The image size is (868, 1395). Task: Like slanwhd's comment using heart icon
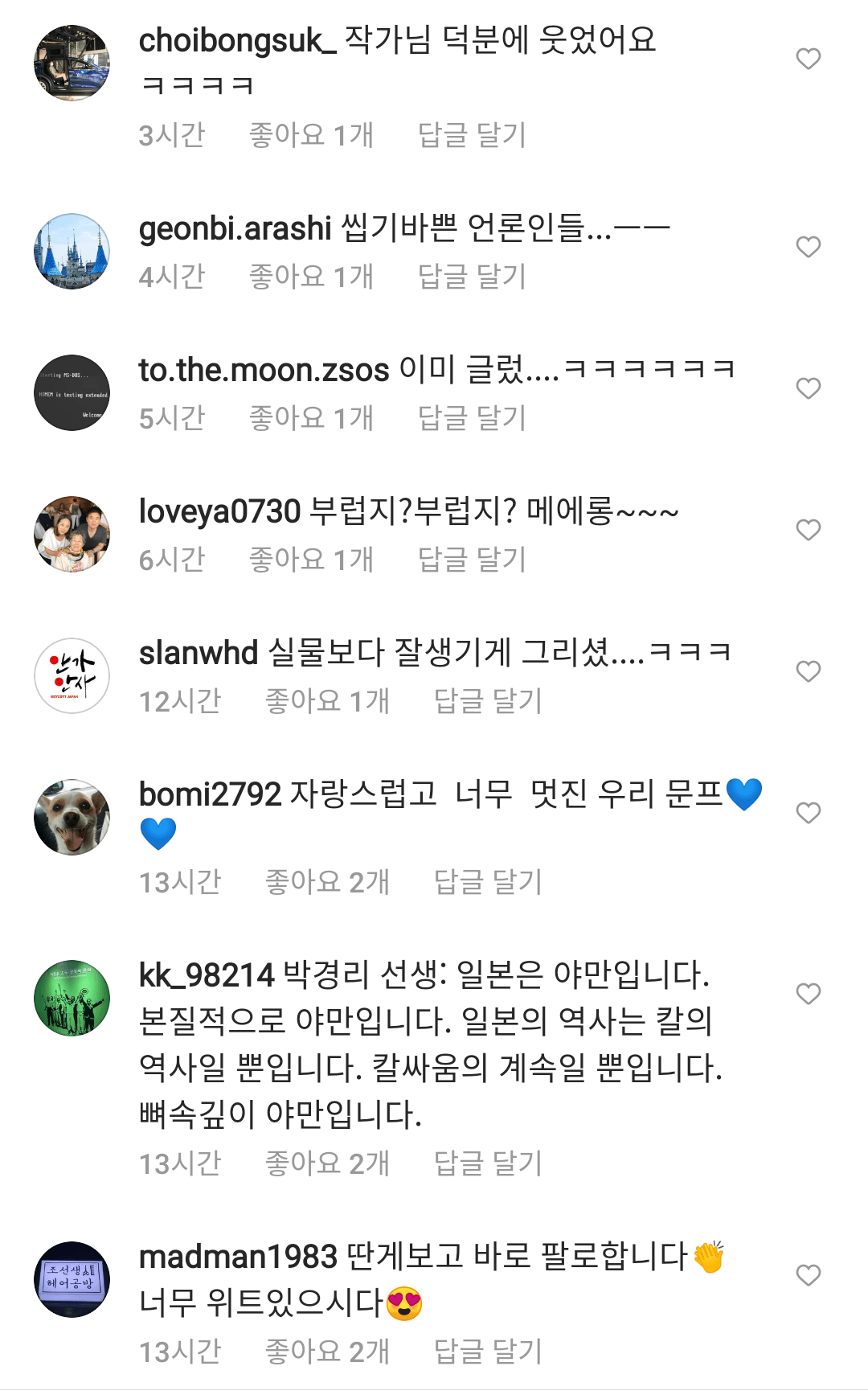pyautogui.click(x=808, y=671)
